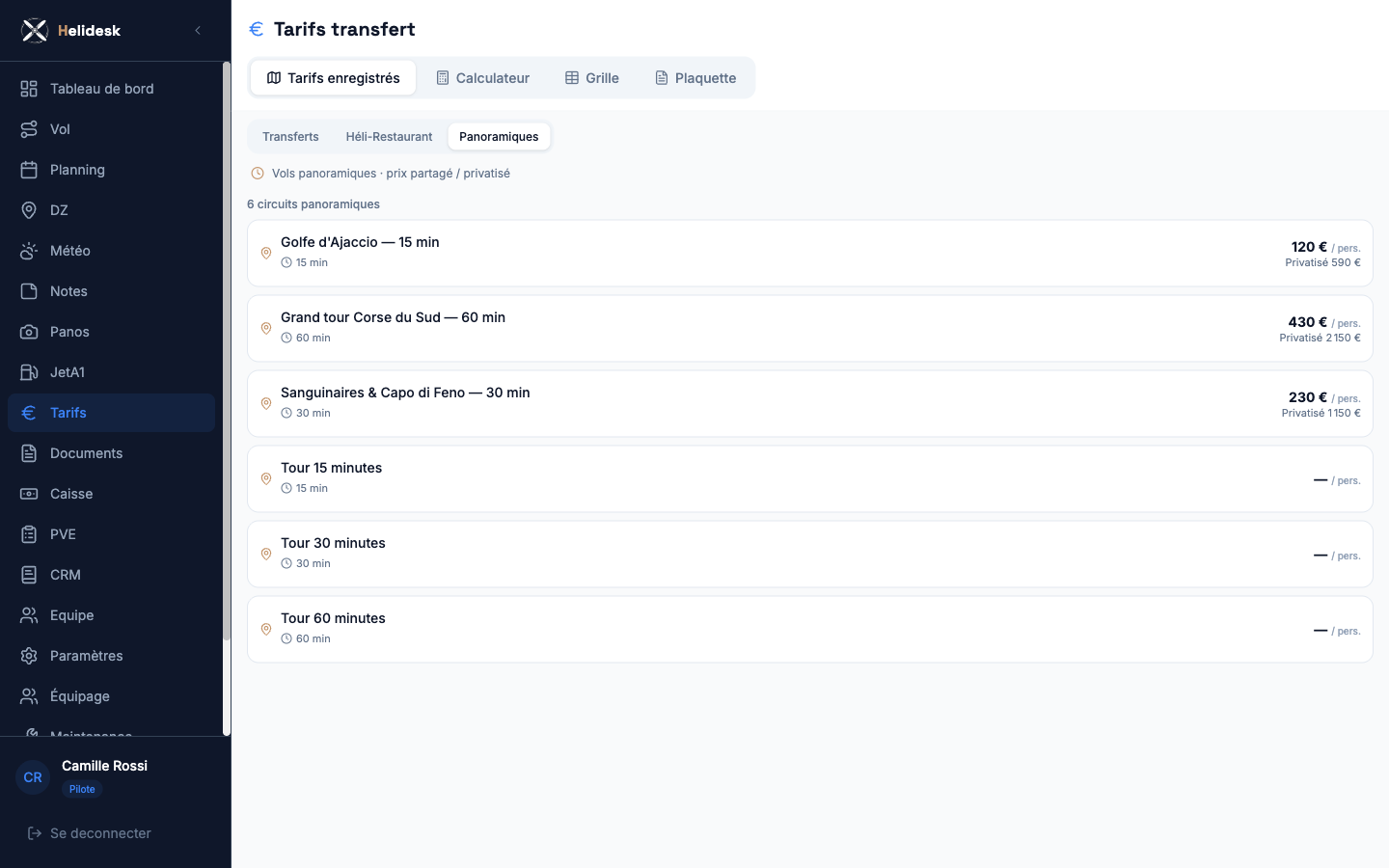Screen dimensions: 1389x868
Task: Click the Pilote role badge
Action: click(82, 789)
